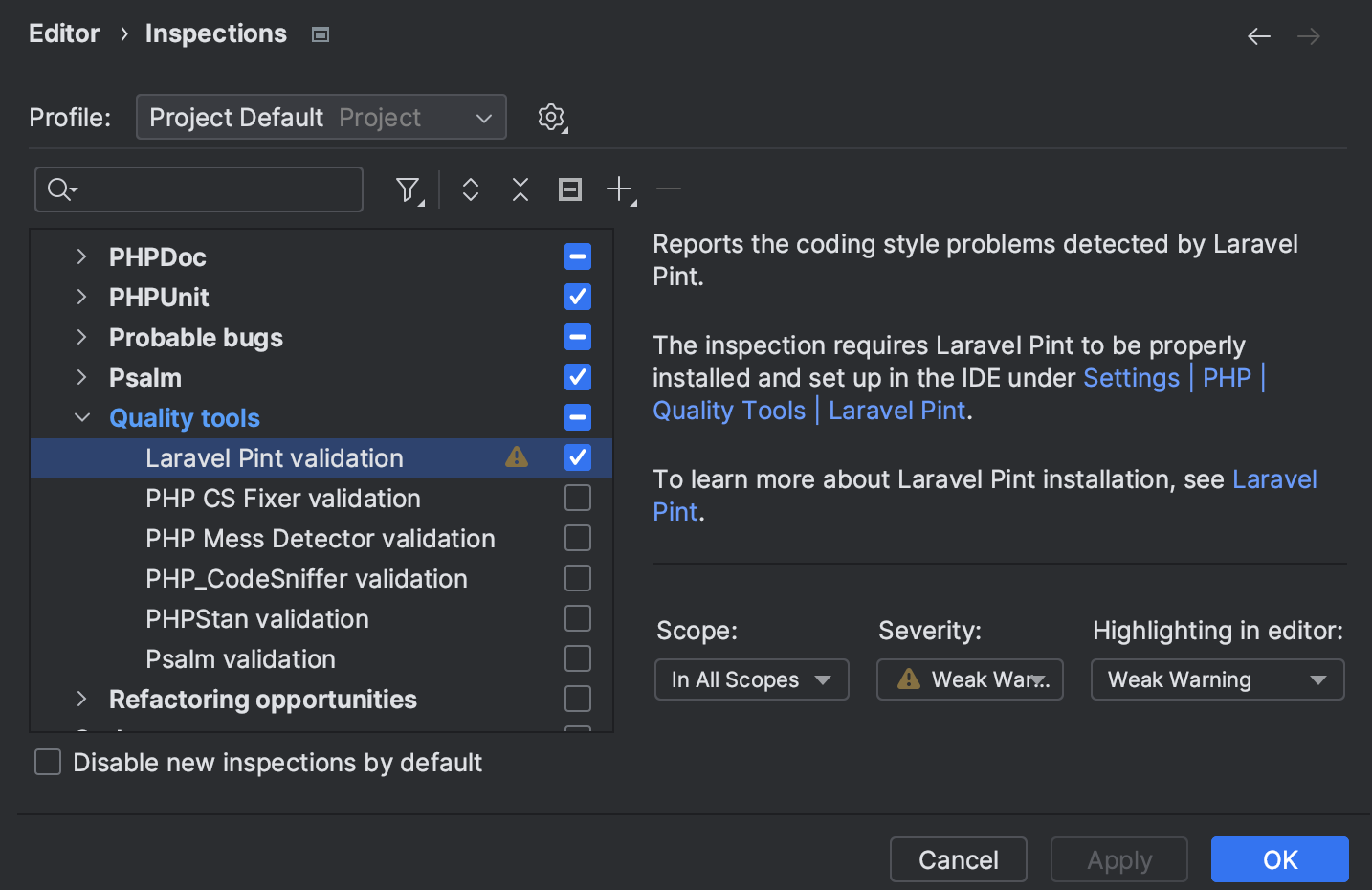Uncheck the PHPUnit group checkbox
Image resolution: width=1372 pixels, height=890 pixels.
click(x=578, y=297)
